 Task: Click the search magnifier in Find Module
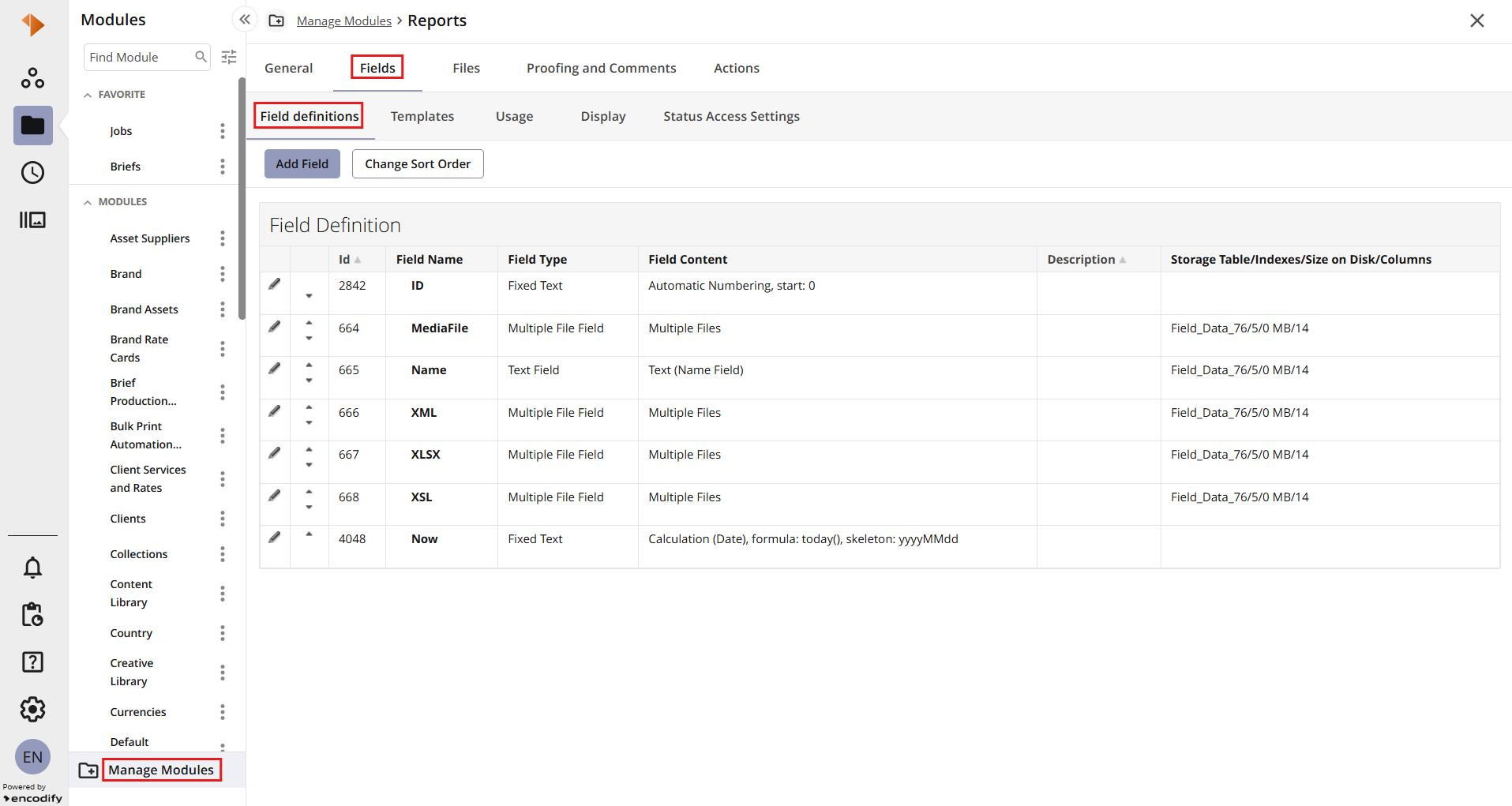pos(201,57)
